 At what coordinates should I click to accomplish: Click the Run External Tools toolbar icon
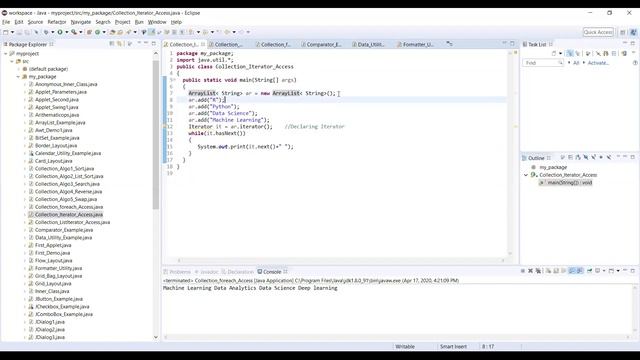click(73, 32)
